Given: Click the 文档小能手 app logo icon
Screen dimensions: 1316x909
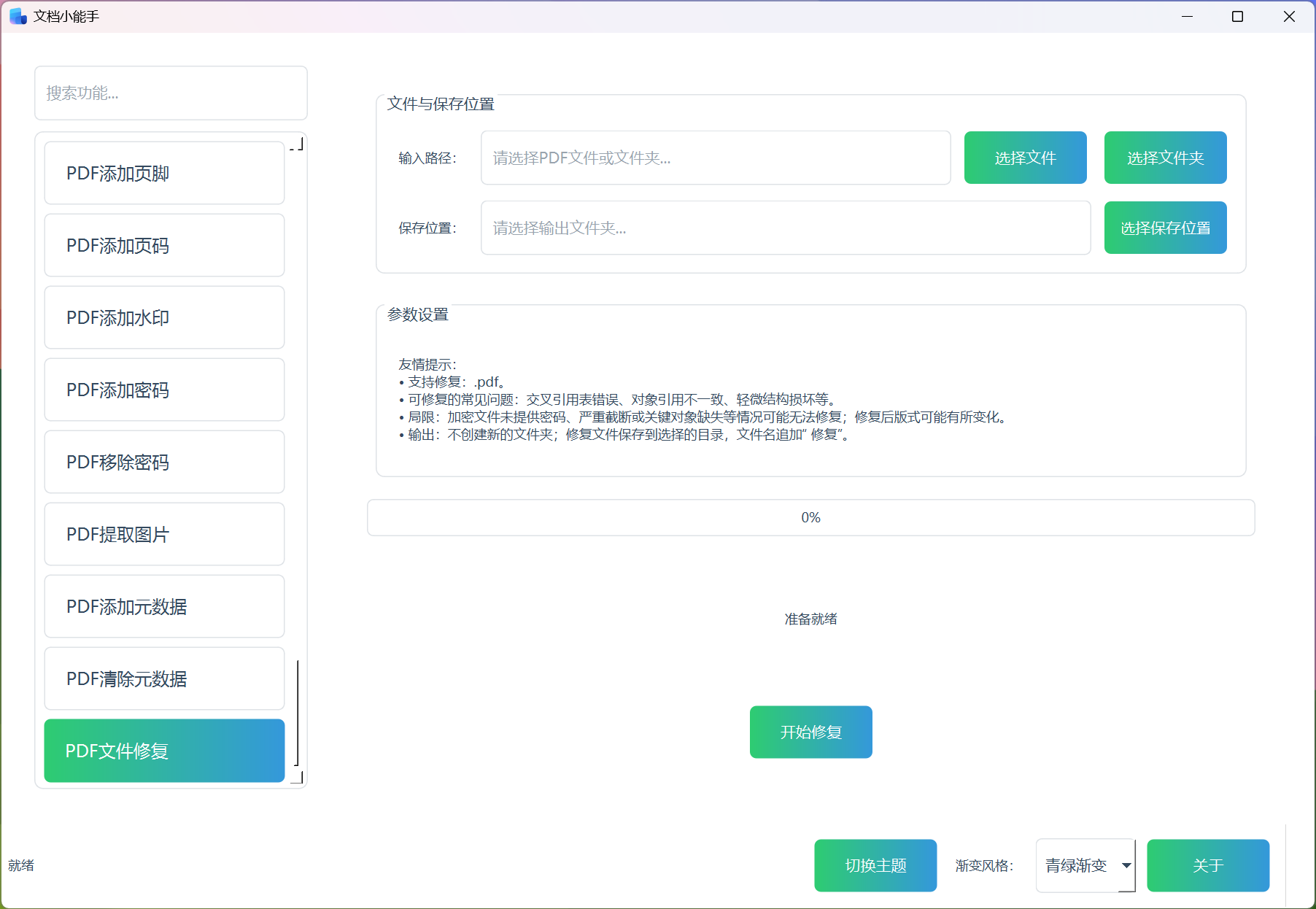Looking at the screenshot, I should click(16, 15).
